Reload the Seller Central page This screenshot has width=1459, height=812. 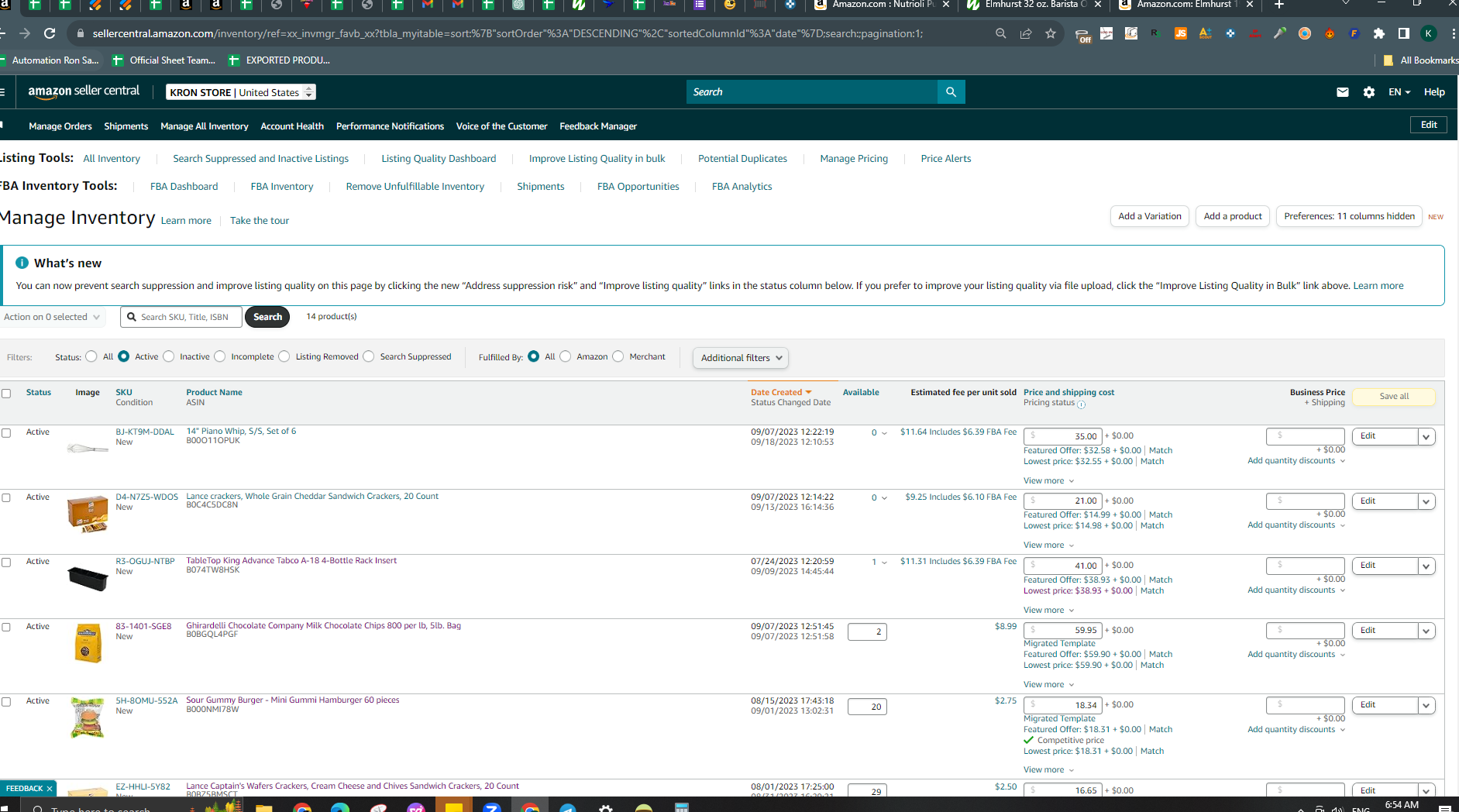[50, 33]
